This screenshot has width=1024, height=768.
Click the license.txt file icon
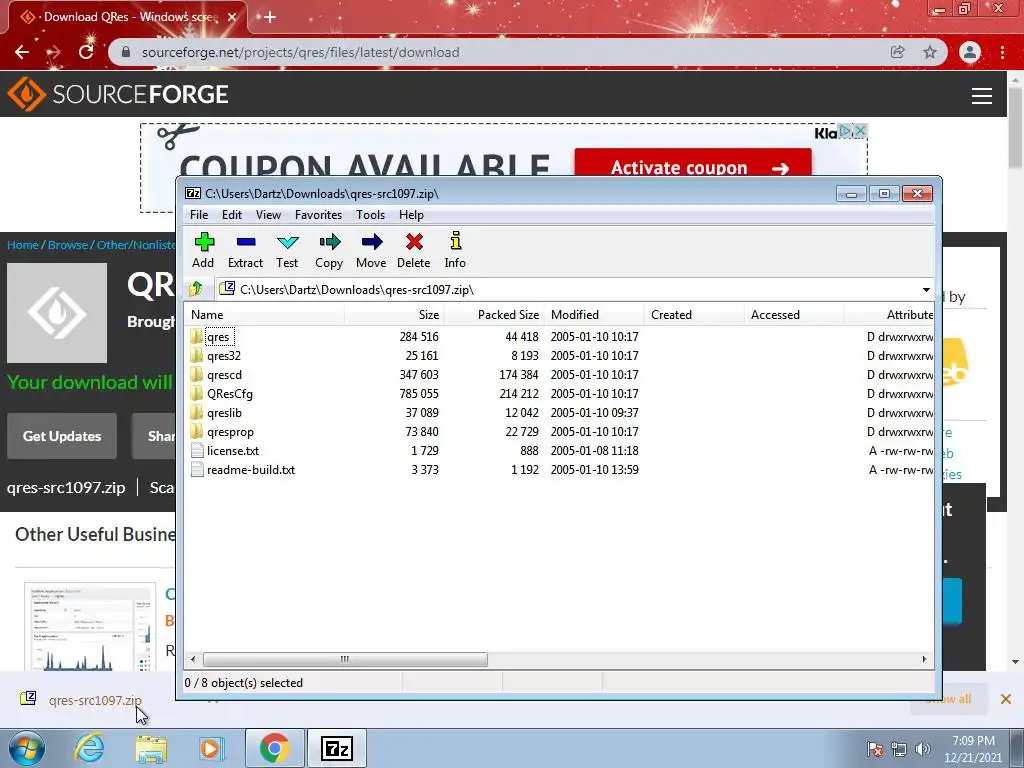pos(197,451)
